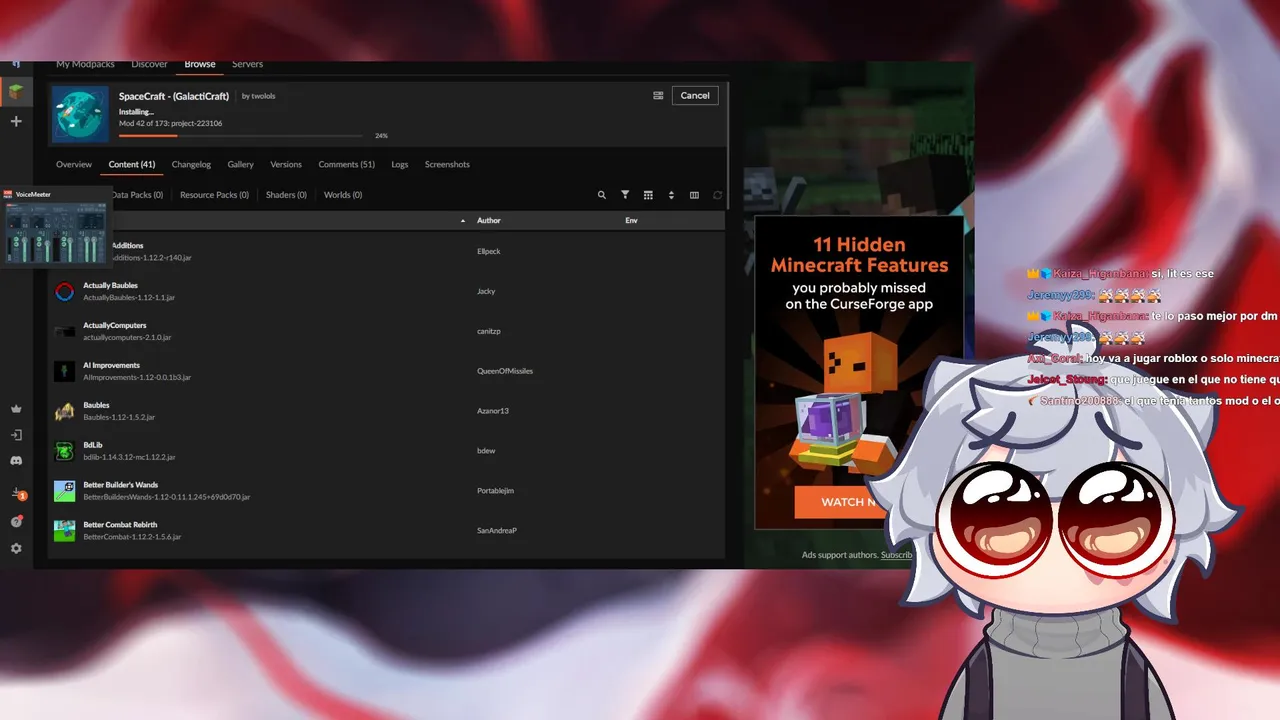Filter by Resource Packs (0)
Image resolution: width=1280 pixels, height=720 pixels.
pos(214,195)
